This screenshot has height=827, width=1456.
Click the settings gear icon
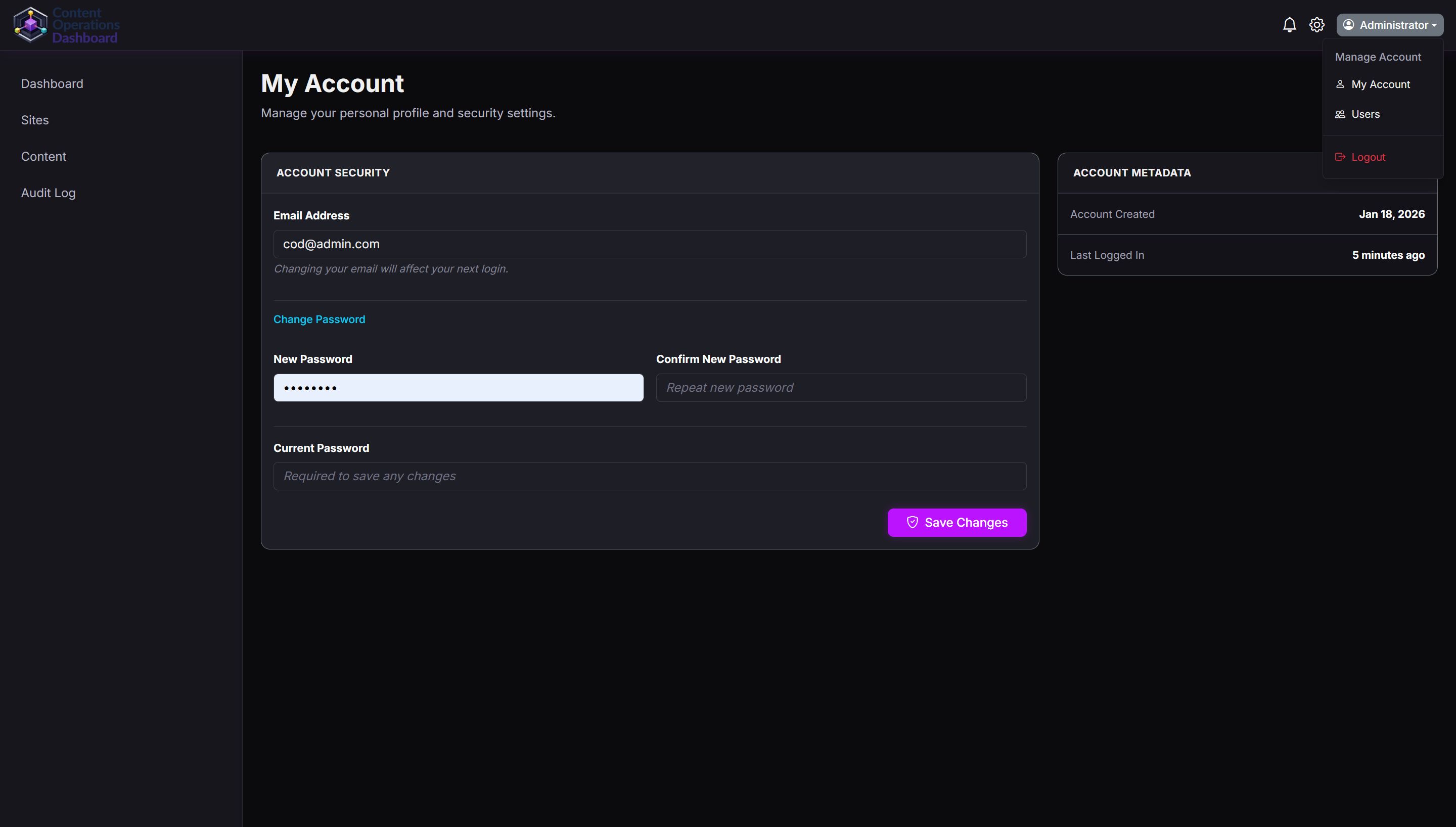(x=1316, y=25)
